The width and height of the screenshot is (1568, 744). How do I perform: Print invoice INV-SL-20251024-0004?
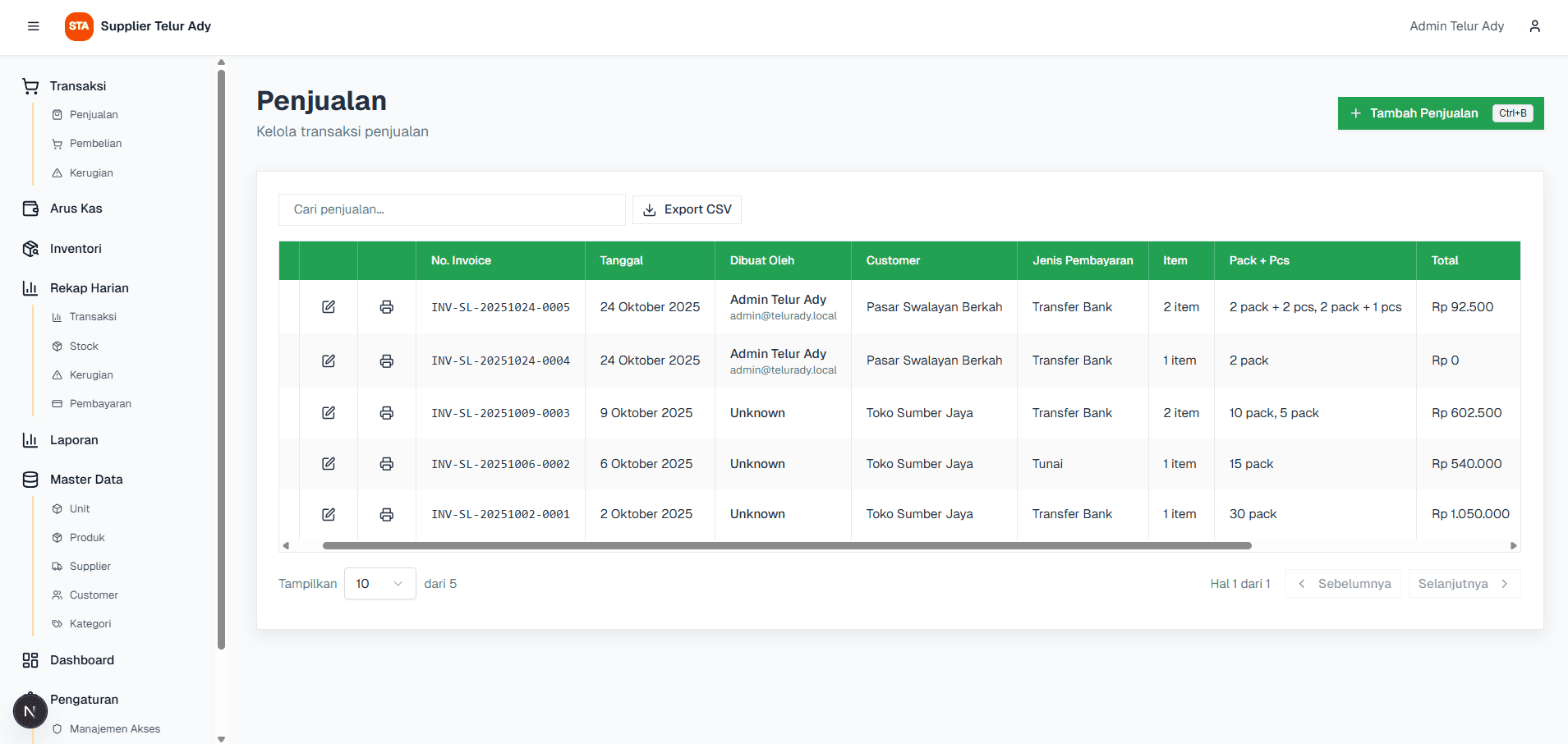[x=386, y=361]
